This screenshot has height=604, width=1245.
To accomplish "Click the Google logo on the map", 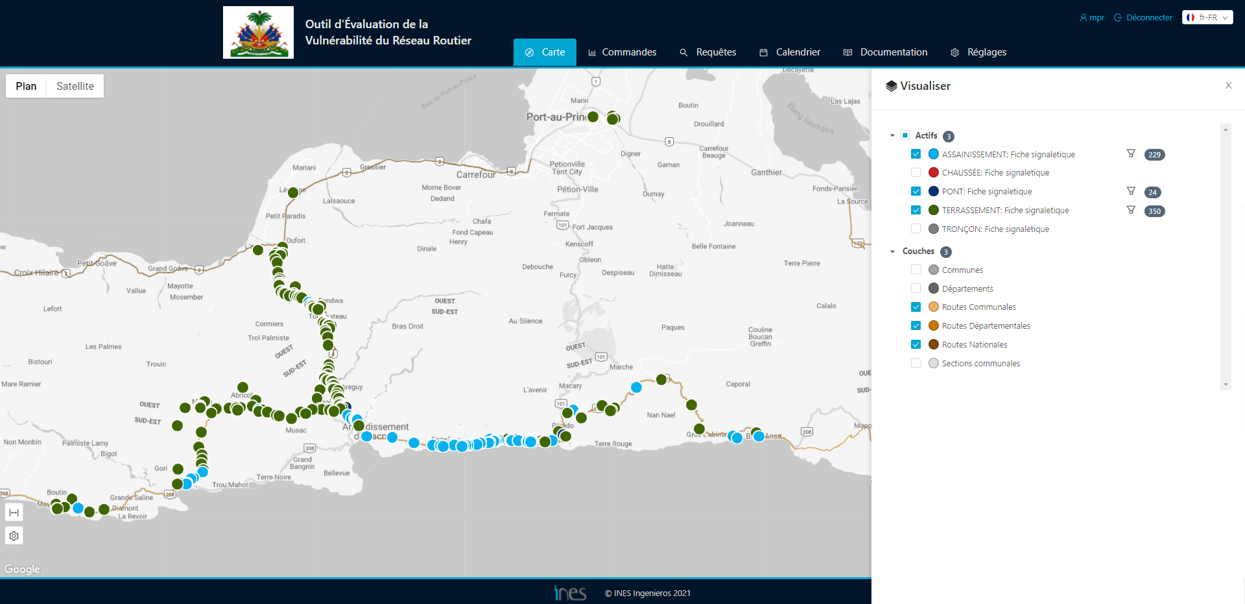I will point(22,569).
